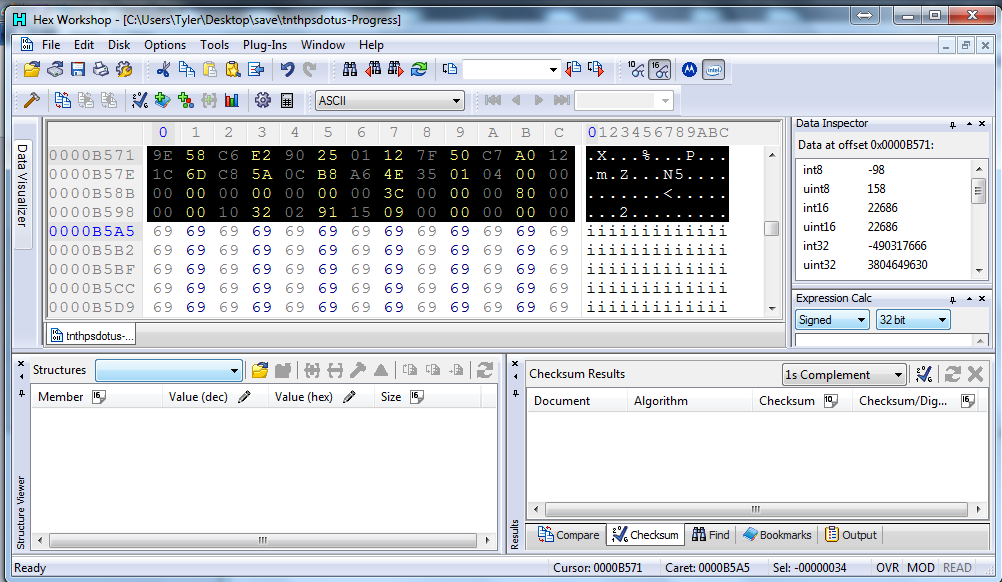Open structure library folder icon
Image resolution: width=1002 pixels, height=582 pixels.
click(x=260, y=370)
